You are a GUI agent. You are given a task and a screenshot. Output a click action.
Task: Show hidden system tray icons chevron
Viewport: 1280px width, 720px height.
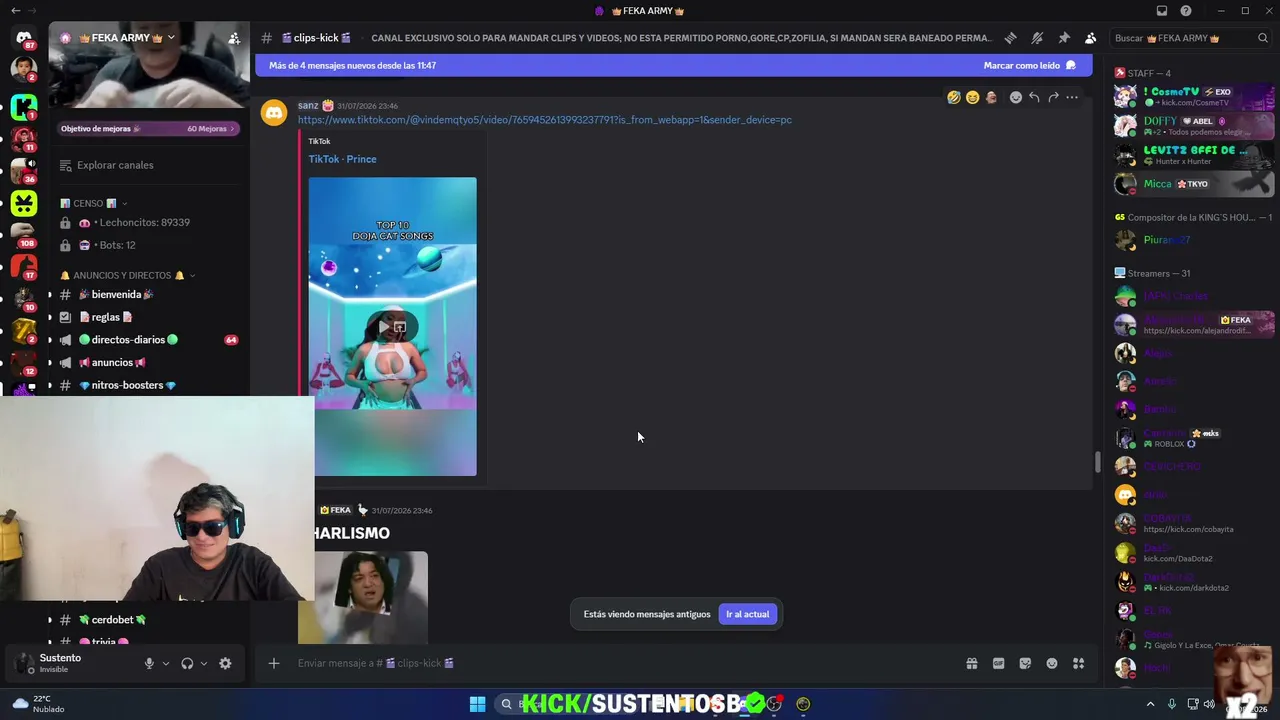pyautogui.click(x=1150, y=704)
